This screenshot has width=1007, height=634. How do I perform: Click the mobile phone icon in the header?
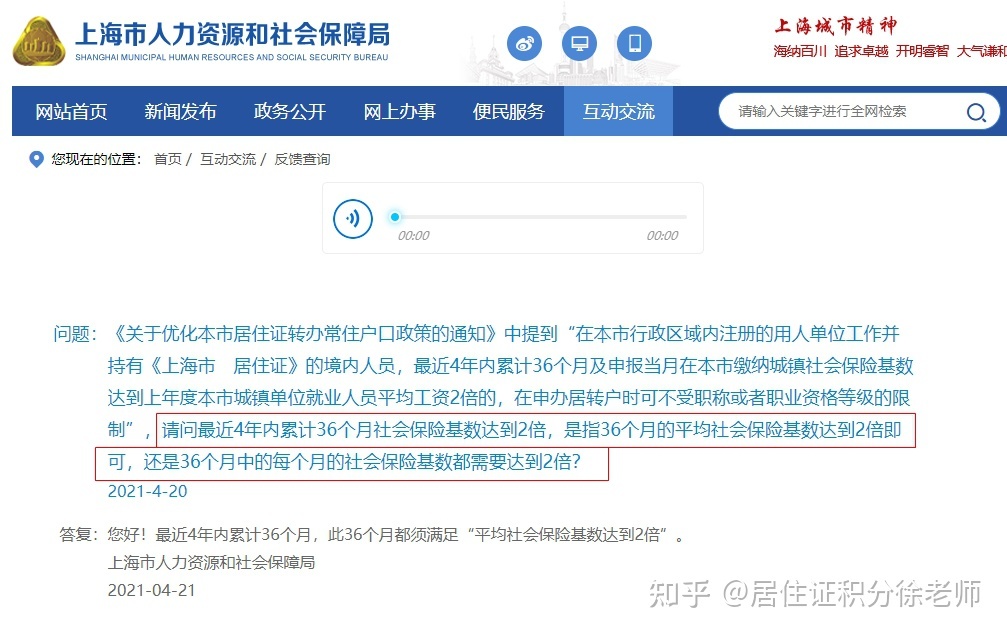(x=635, y=43)
